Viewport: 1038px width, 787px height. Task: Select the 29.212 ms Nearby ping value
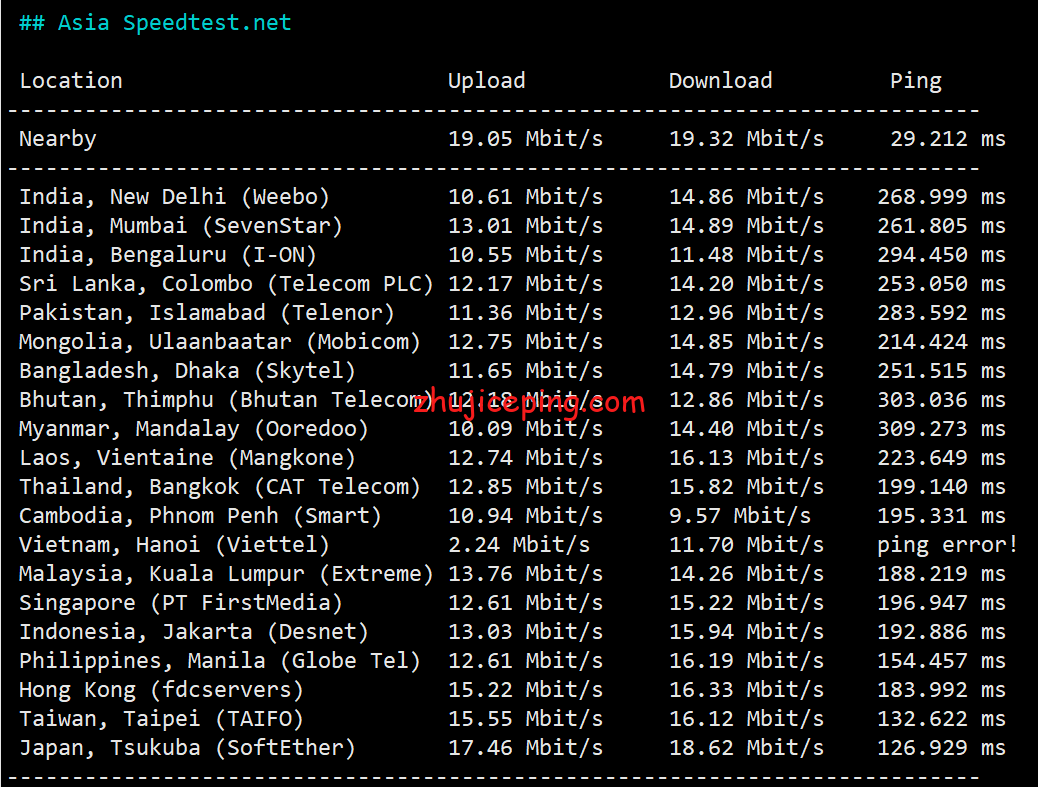947,139
